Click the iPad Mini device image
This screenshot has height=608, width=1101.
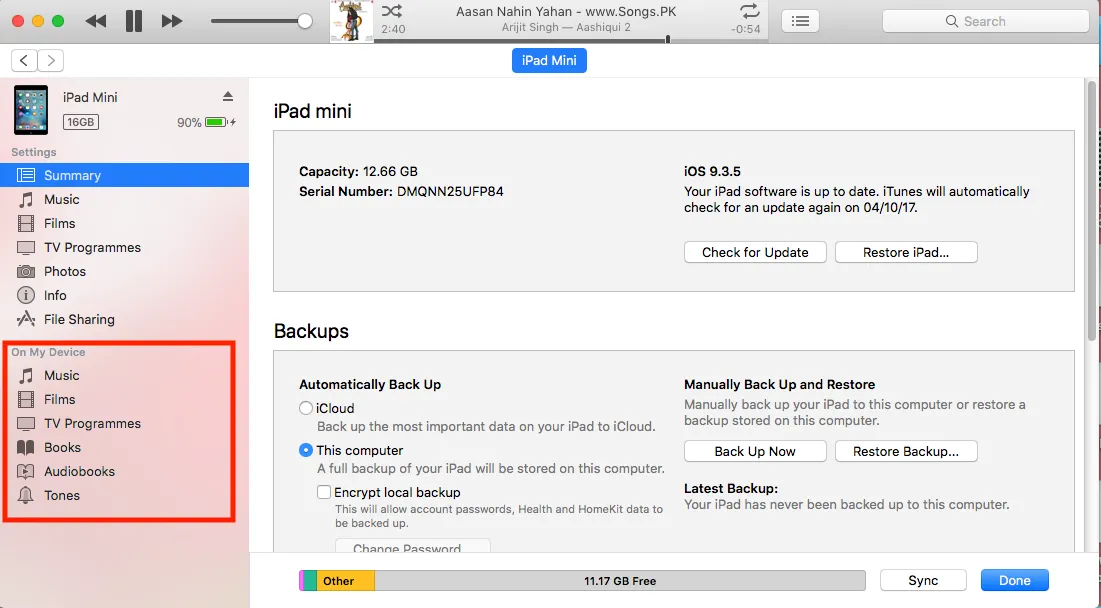31,110
